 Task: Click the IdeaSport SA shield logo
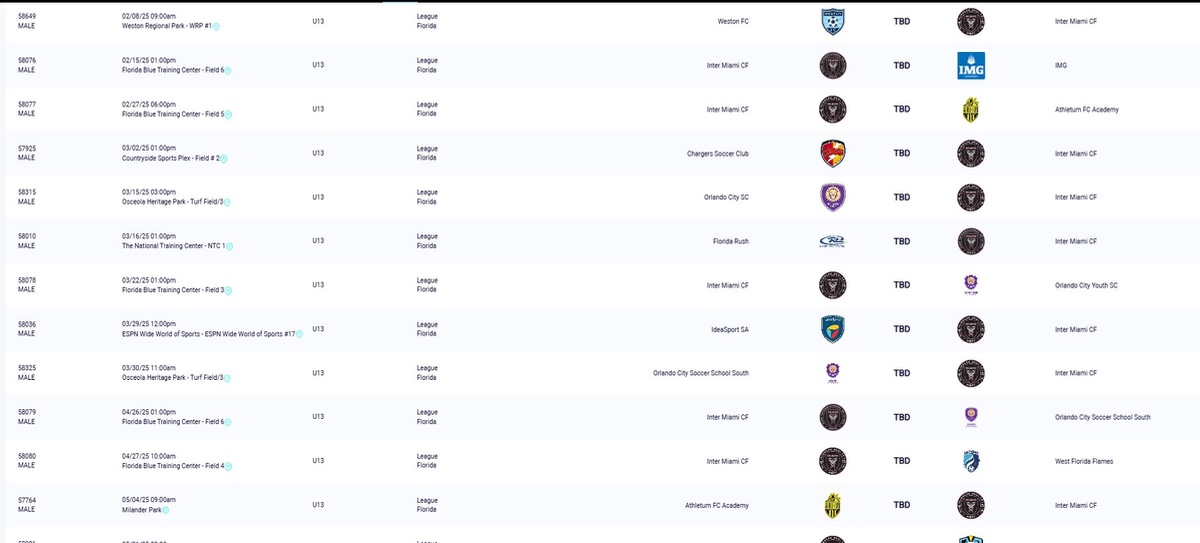tap(832, 329)
